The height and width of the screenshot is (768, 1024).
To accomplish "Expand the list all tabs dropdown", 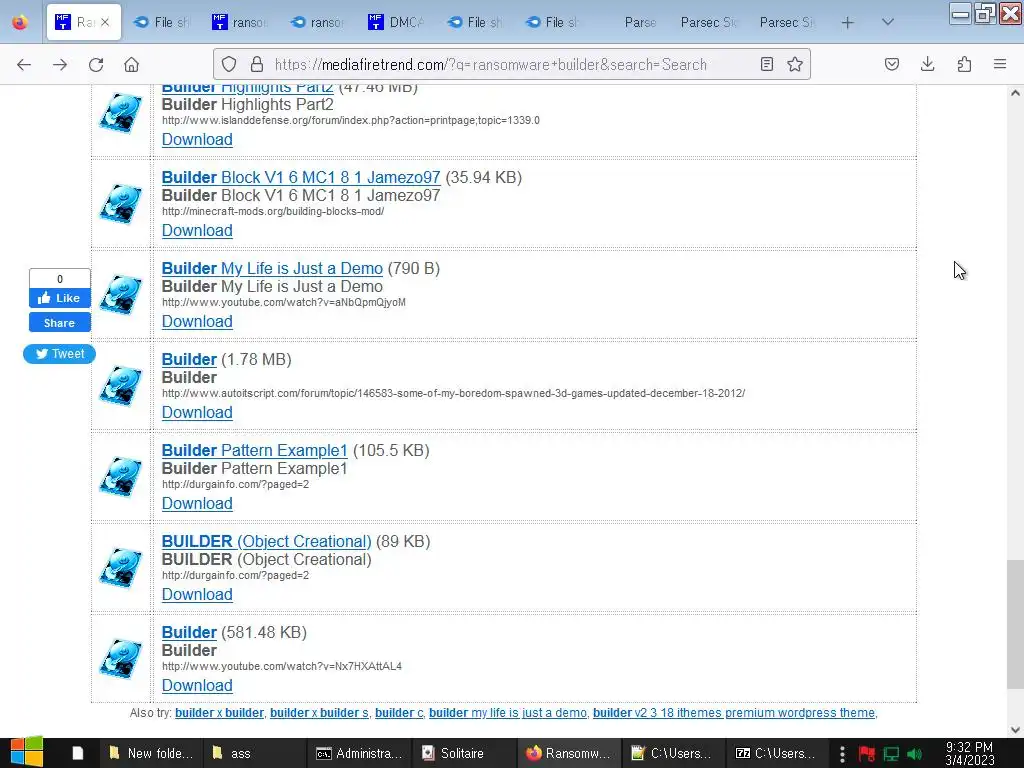I will pyautogui.click(x=888, y=22).
